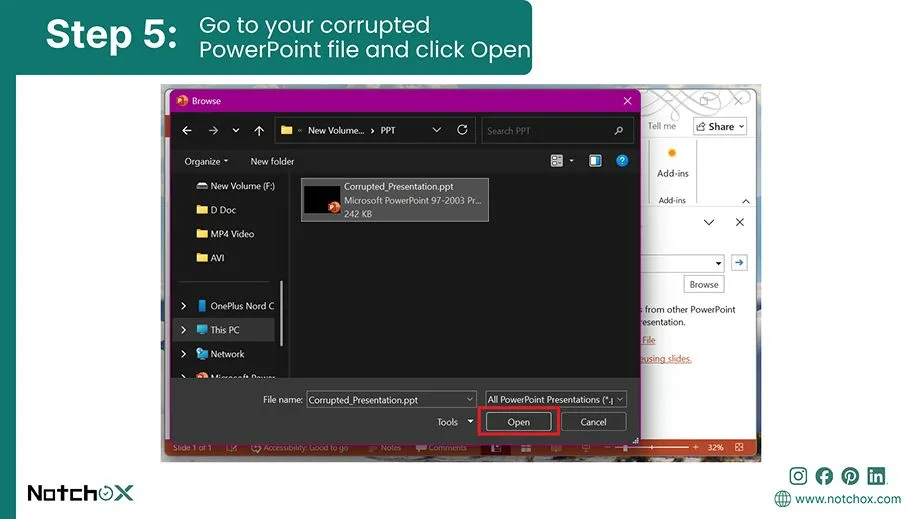Expand the File name dropdown arrow
The image size is (922, 519).
click(x=470, y=400)
